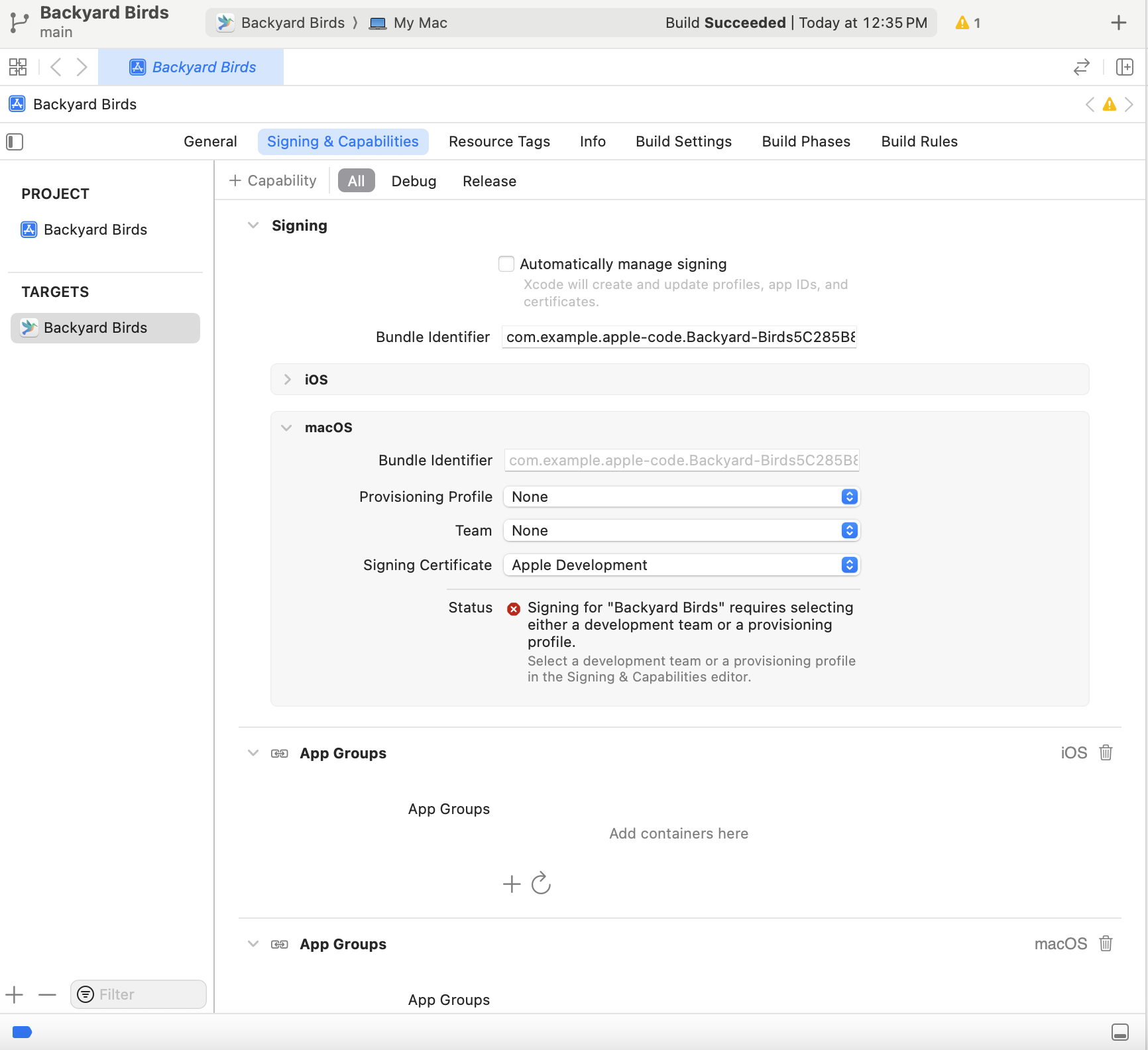The height and width of the screenshot is (1050, 1148).
Task: Toggle the editor review swap arrows
Action: pyautogui.click(x=1082, y=67)
